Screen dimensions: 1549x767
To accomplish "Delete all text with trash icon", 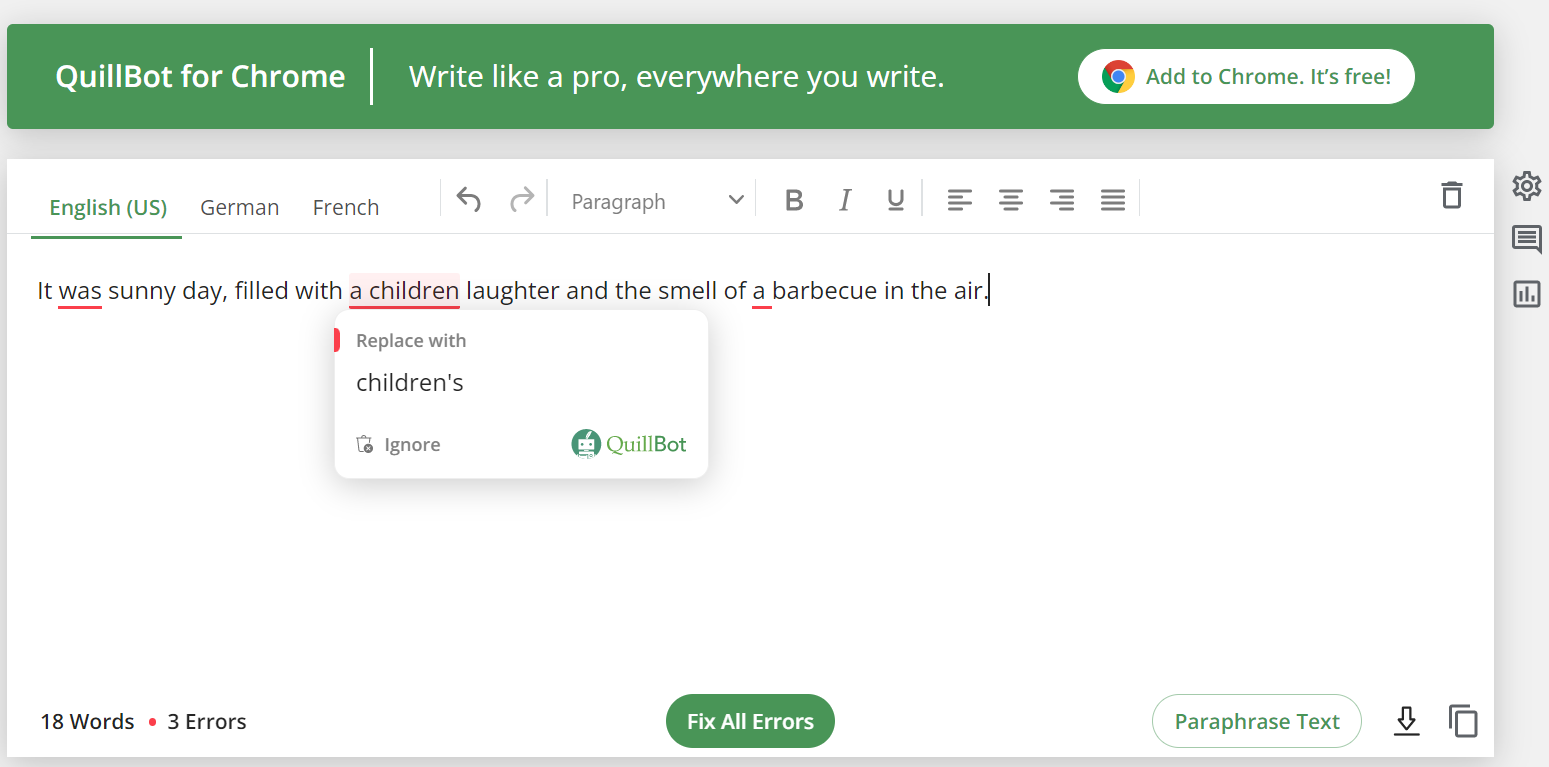I will pyautogui.click(x=1452, y=194).
